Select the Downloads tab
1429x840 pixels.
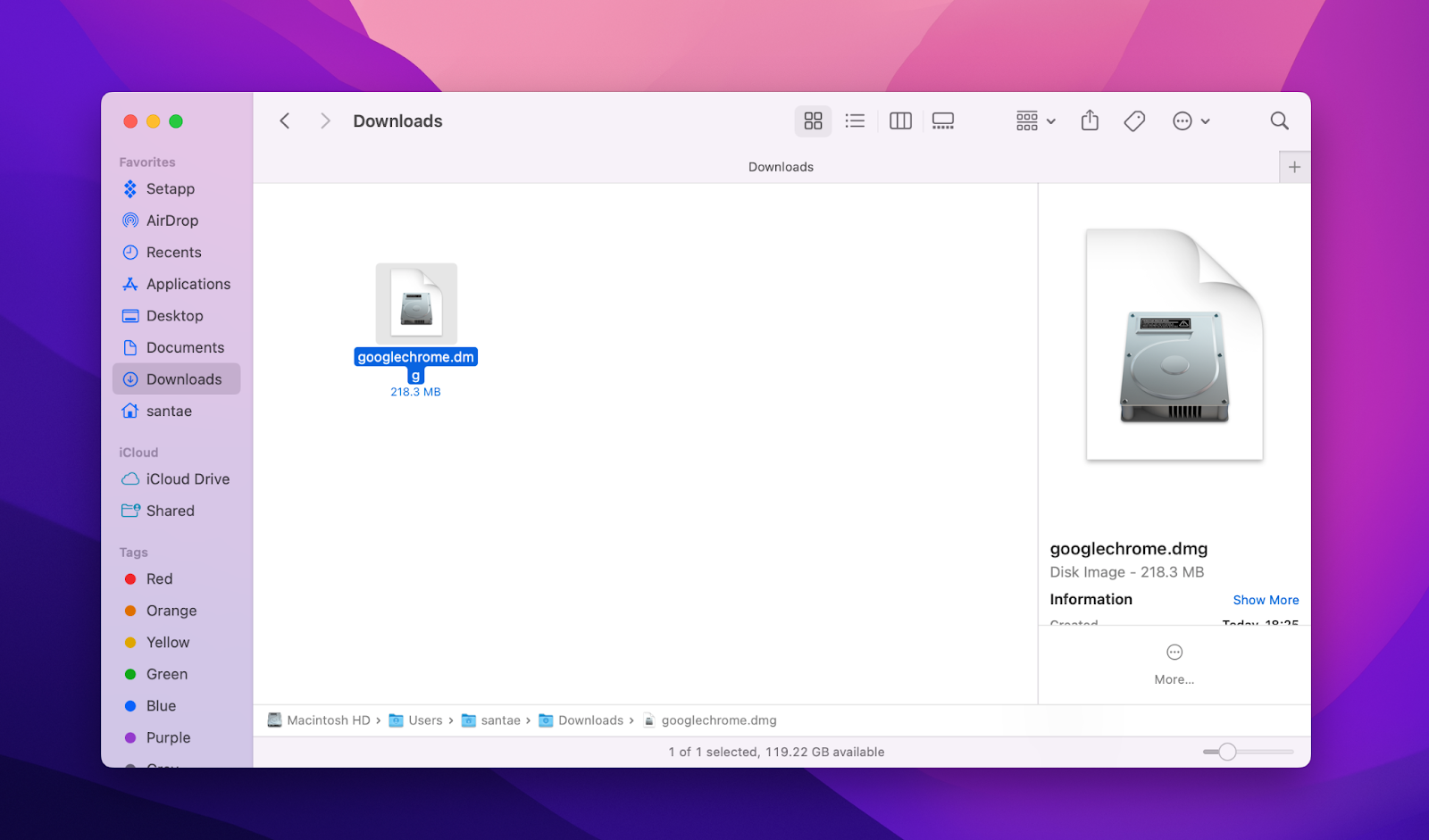click(781, 167)
